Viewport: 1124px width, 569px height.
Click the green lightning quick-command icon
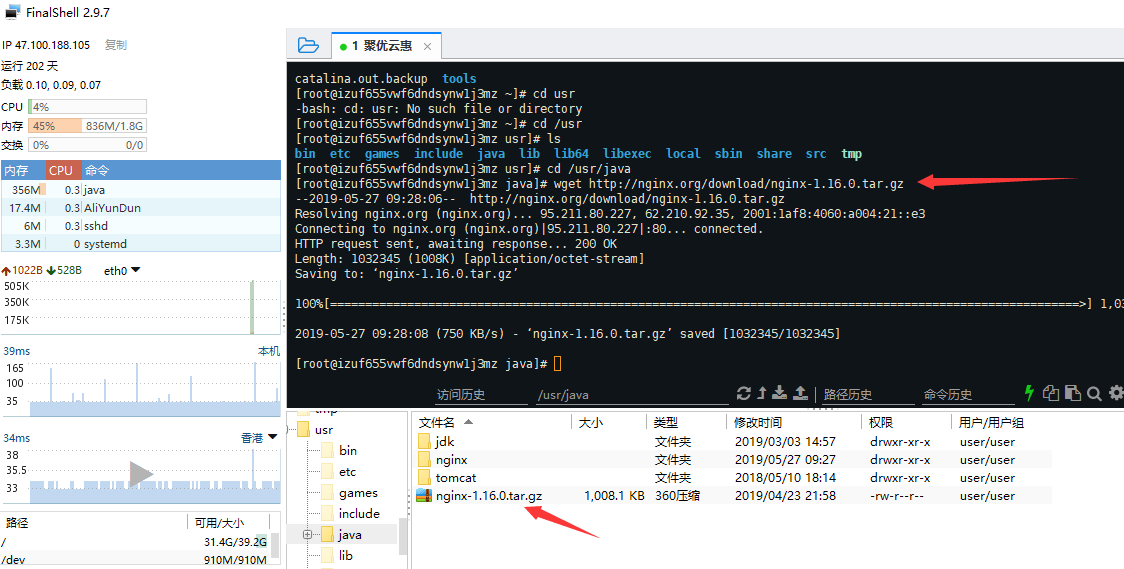[1029, 393]
